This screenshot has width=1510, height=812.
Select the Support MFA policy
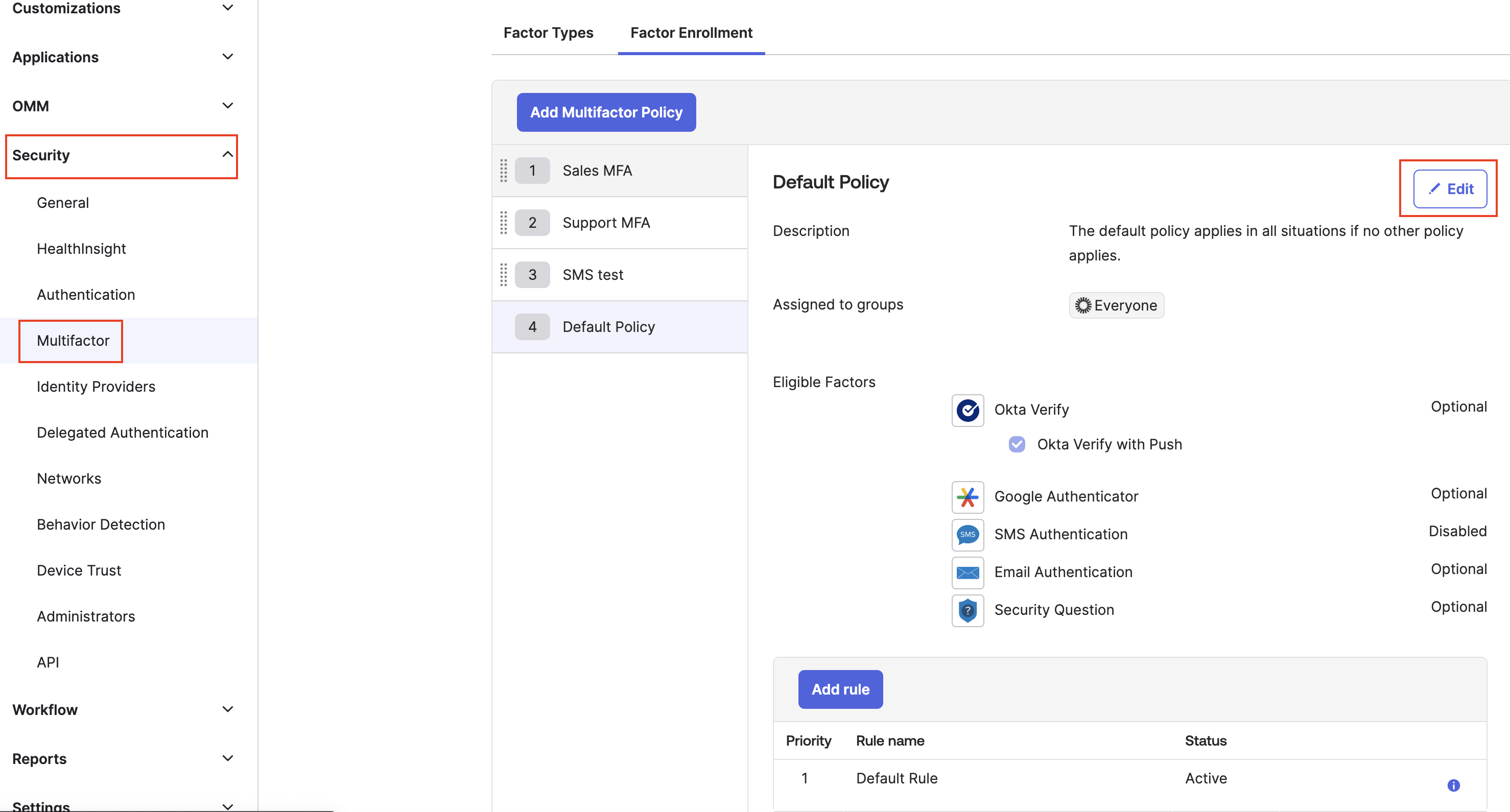pyautogui.click(x=605, y=223)
